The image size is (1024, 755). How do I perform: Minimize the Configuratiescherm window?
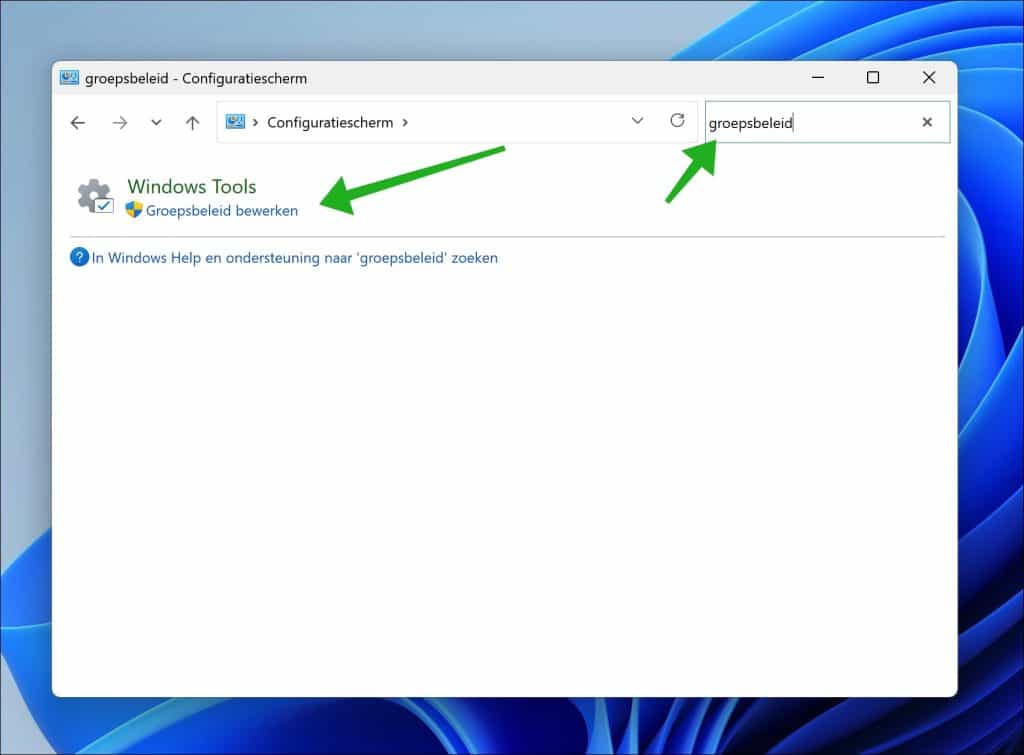(x=818, y=77)
